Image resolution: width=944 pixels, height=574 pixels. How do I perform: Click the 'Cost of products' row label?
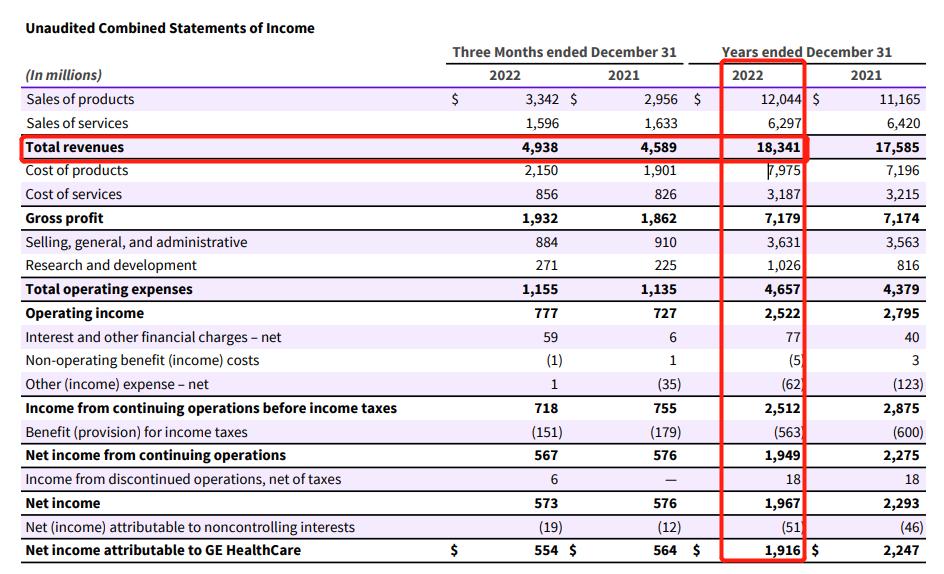click(76, 170)
